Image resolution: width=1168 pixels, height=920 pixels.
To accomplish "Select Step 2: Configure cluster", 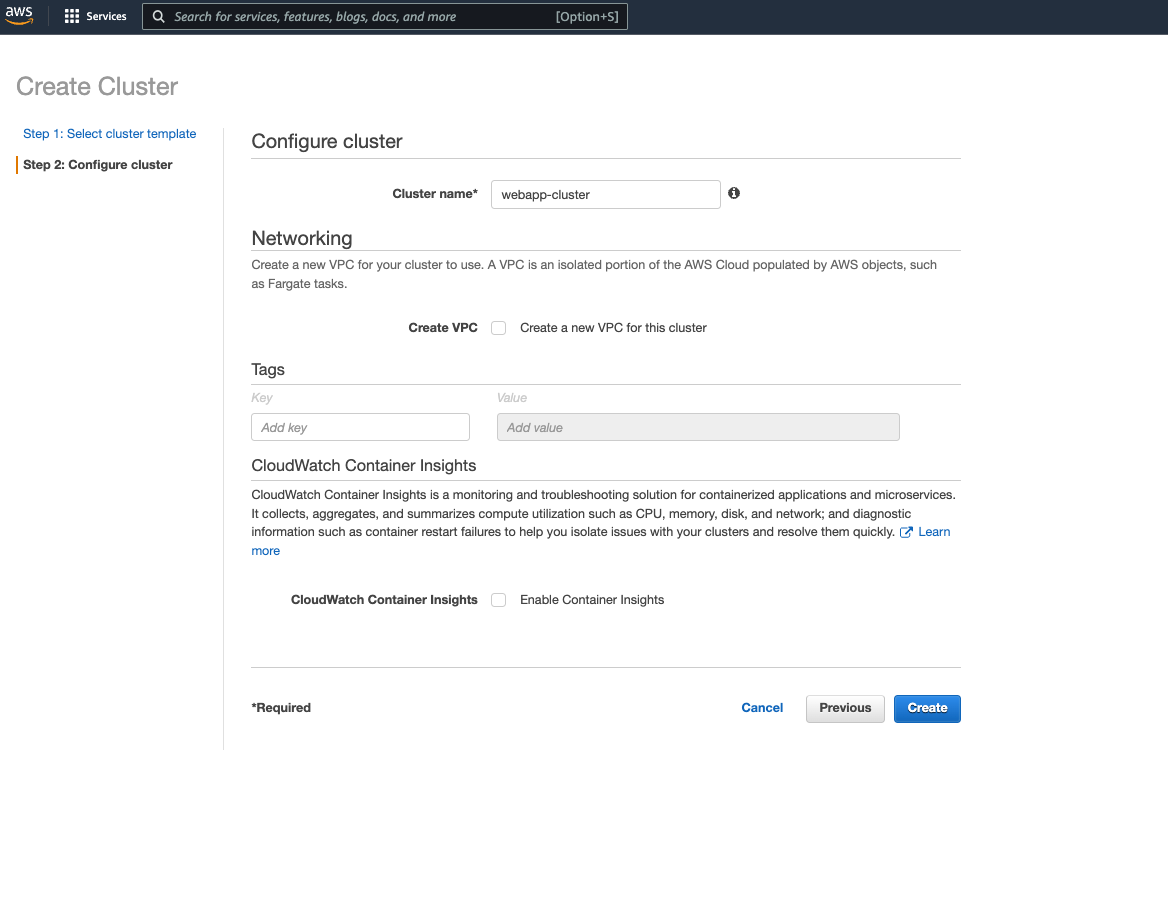I will click(x=97, y=164).
